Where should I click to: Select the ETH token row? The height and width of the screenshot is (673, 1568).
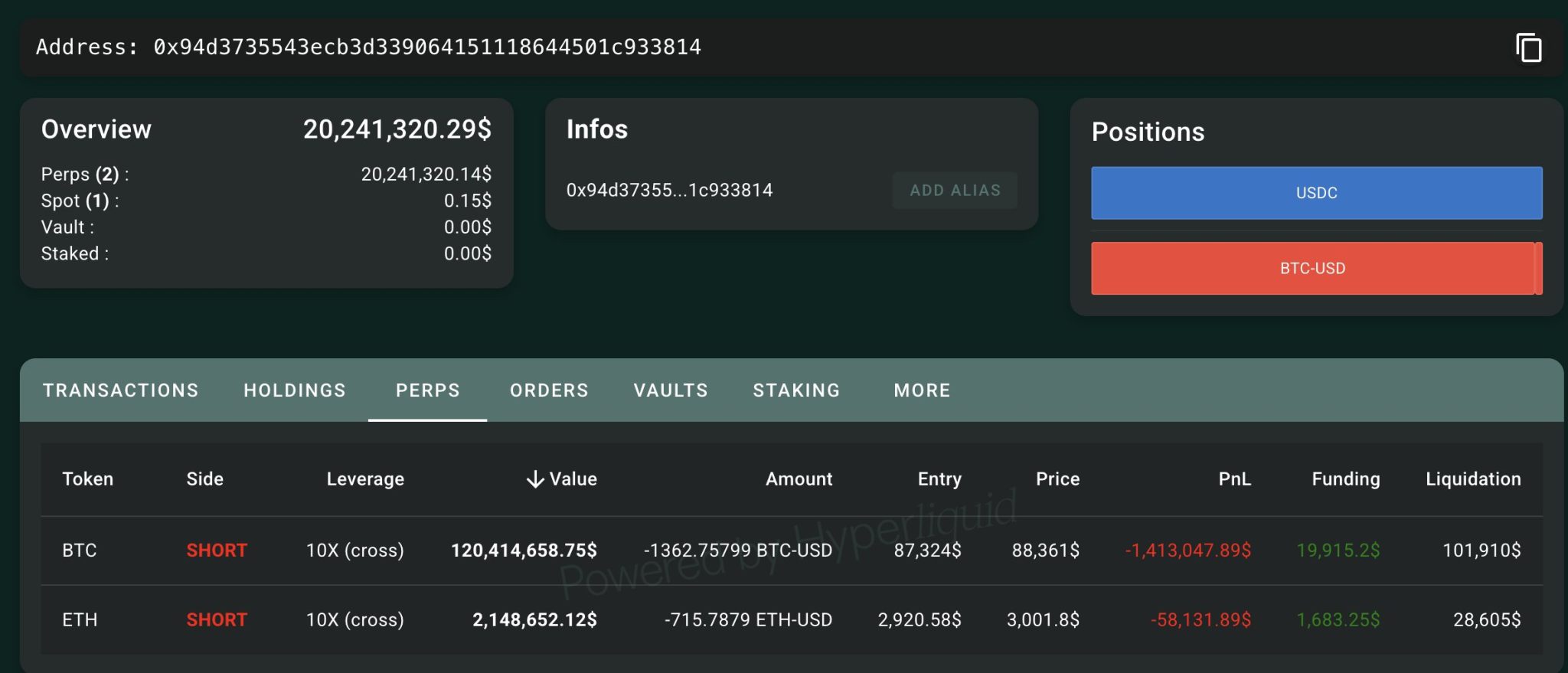tap(80, 619)
